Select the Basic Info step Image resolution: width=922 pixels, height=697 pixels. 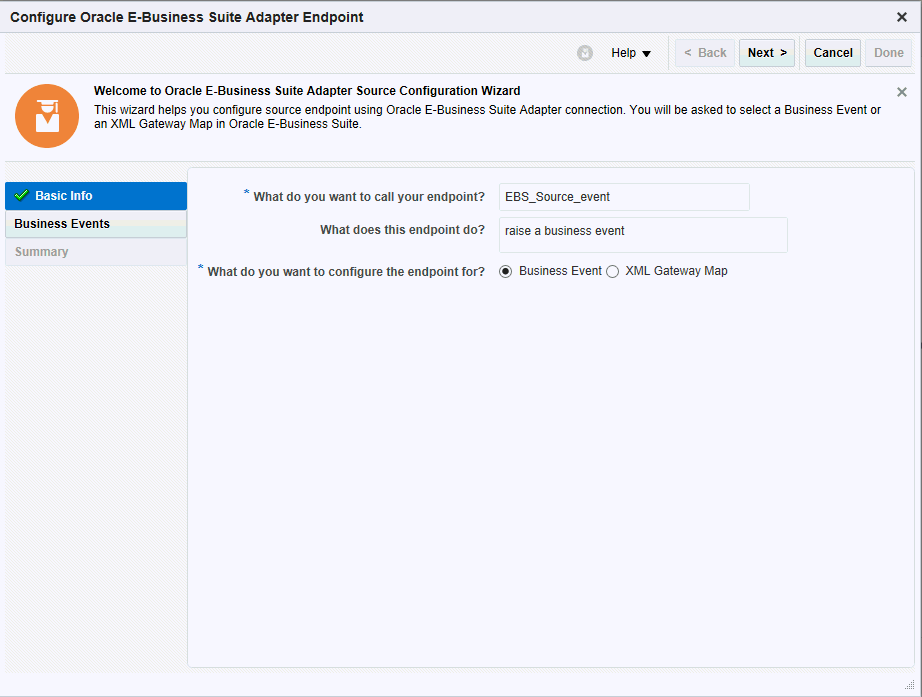coord(96,196)
